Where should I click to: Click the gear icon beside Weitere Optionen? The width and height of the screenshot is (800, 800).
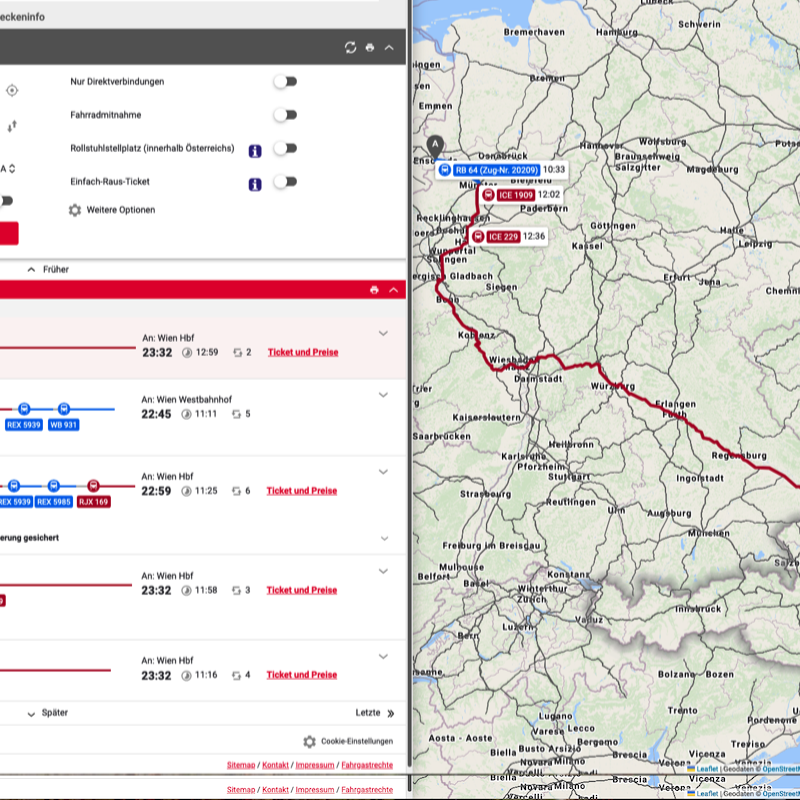coord(75,210)
